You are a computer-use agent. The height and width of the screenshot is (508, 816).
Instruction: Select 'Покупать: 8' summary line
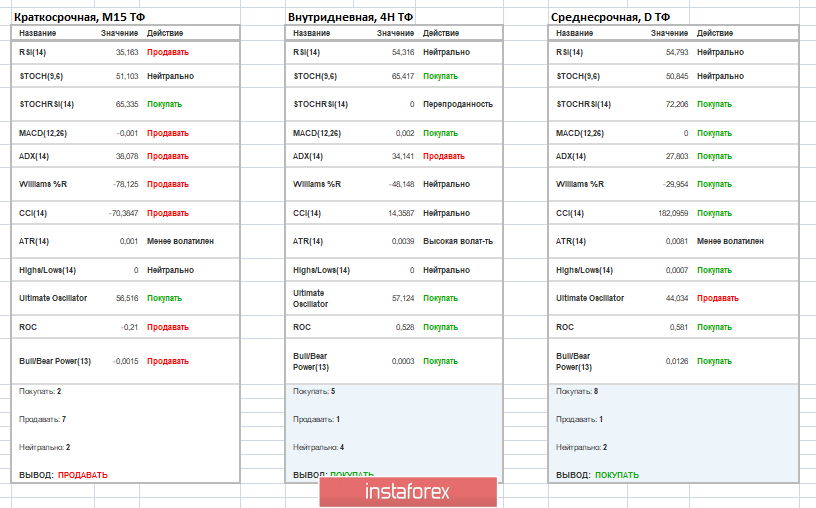pyautogui.click(x=577, y=391)
